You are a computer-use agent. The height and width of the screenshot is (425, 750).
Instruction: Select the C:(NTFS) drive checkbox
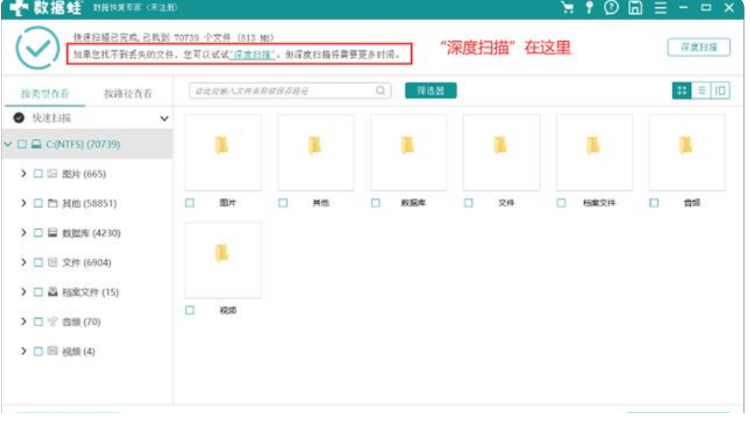(22, 145)
